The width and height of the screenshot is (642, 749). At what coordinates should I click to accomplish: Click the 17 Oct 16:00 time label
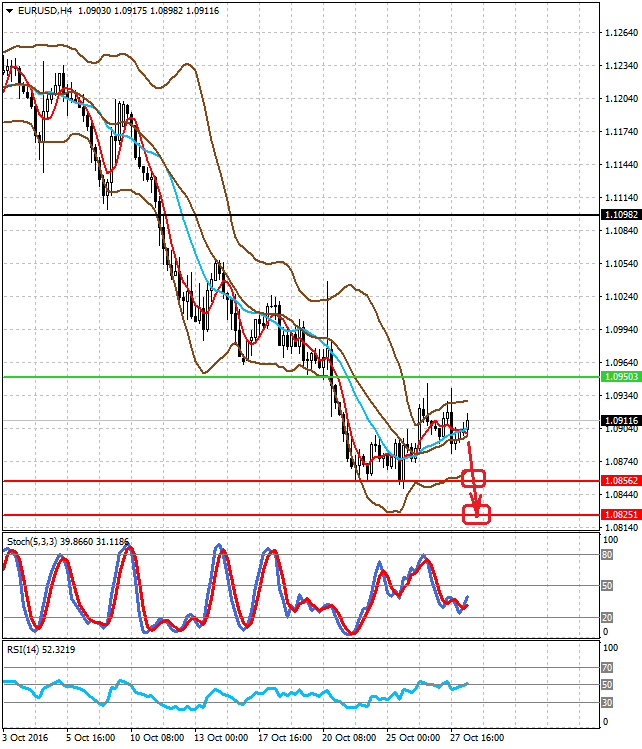[x=285, y=738]
